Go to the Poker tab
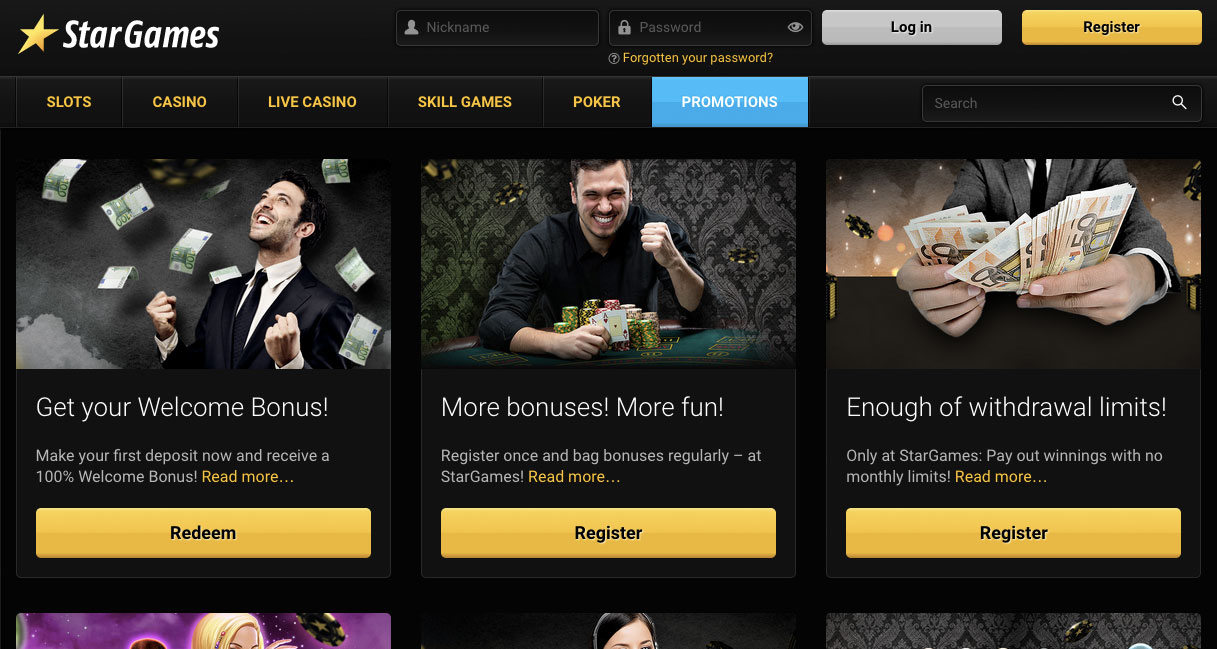Image resolution: width=1217 pixels, height=649 pixels. tap(597, 102)
